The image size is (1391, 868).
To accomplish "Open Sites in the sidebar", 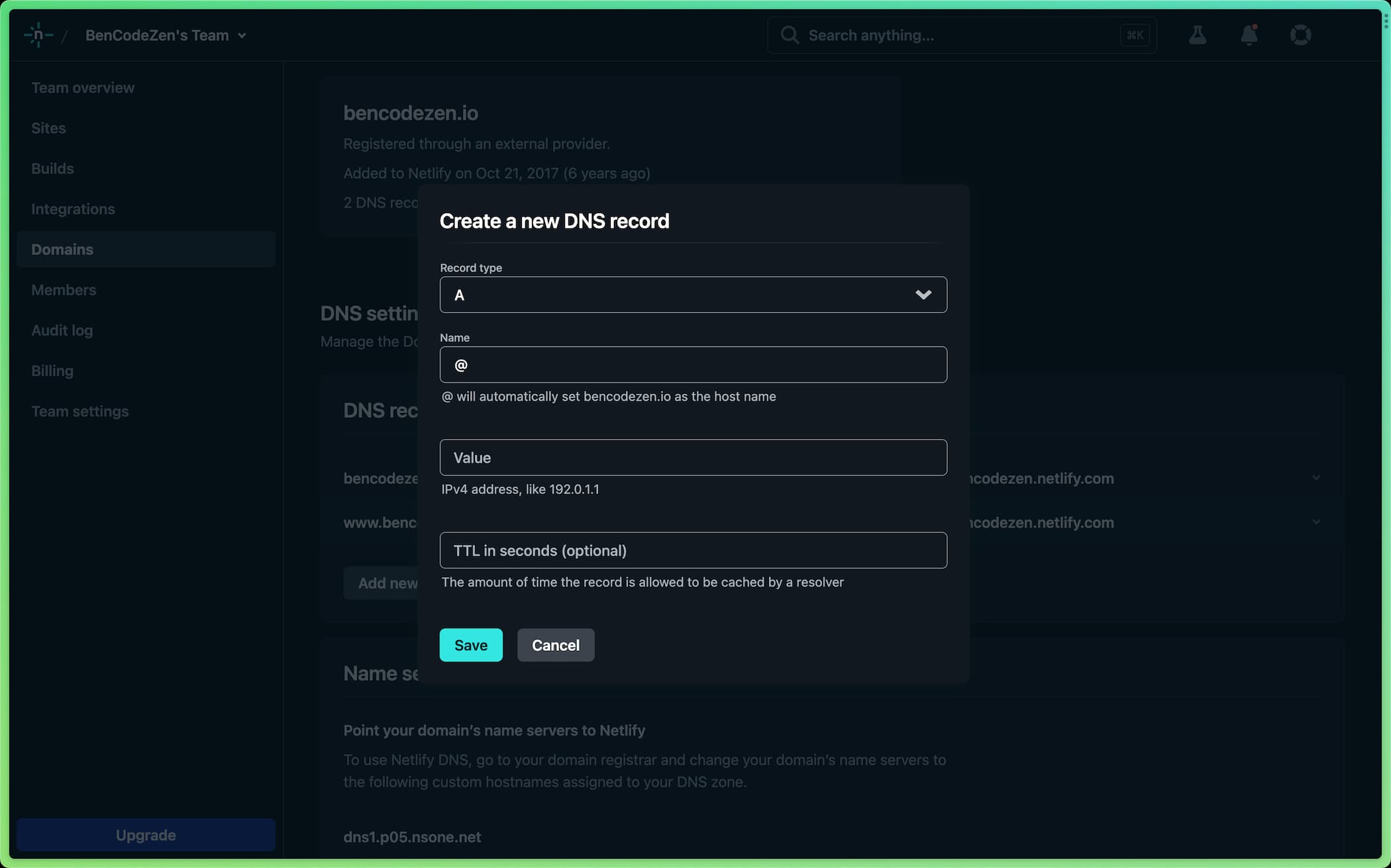I will point(48,128).
